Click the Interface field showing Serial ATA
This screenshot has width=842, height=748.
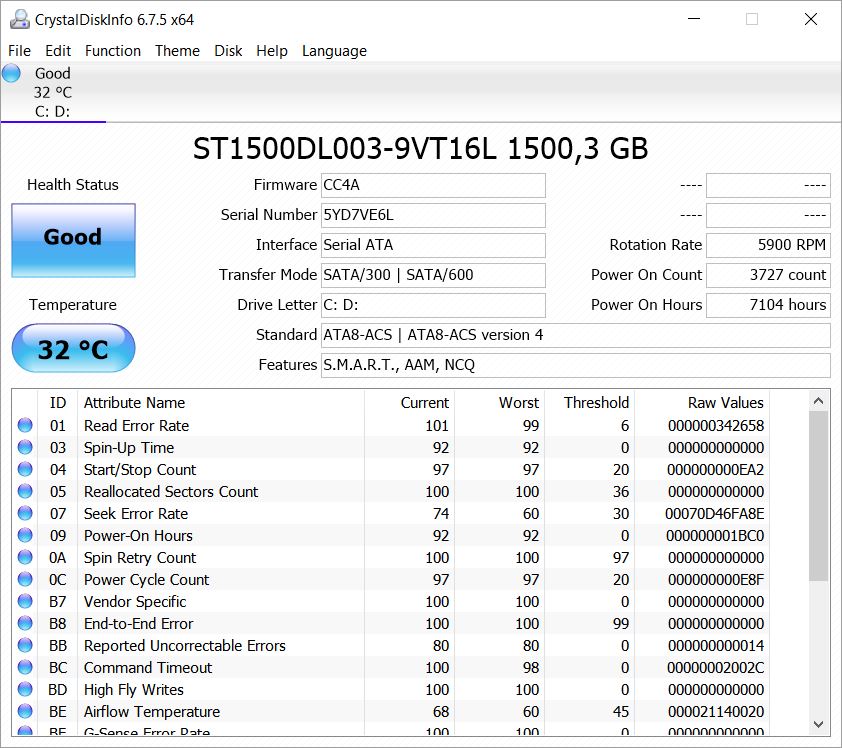click(x=433, y=245)
